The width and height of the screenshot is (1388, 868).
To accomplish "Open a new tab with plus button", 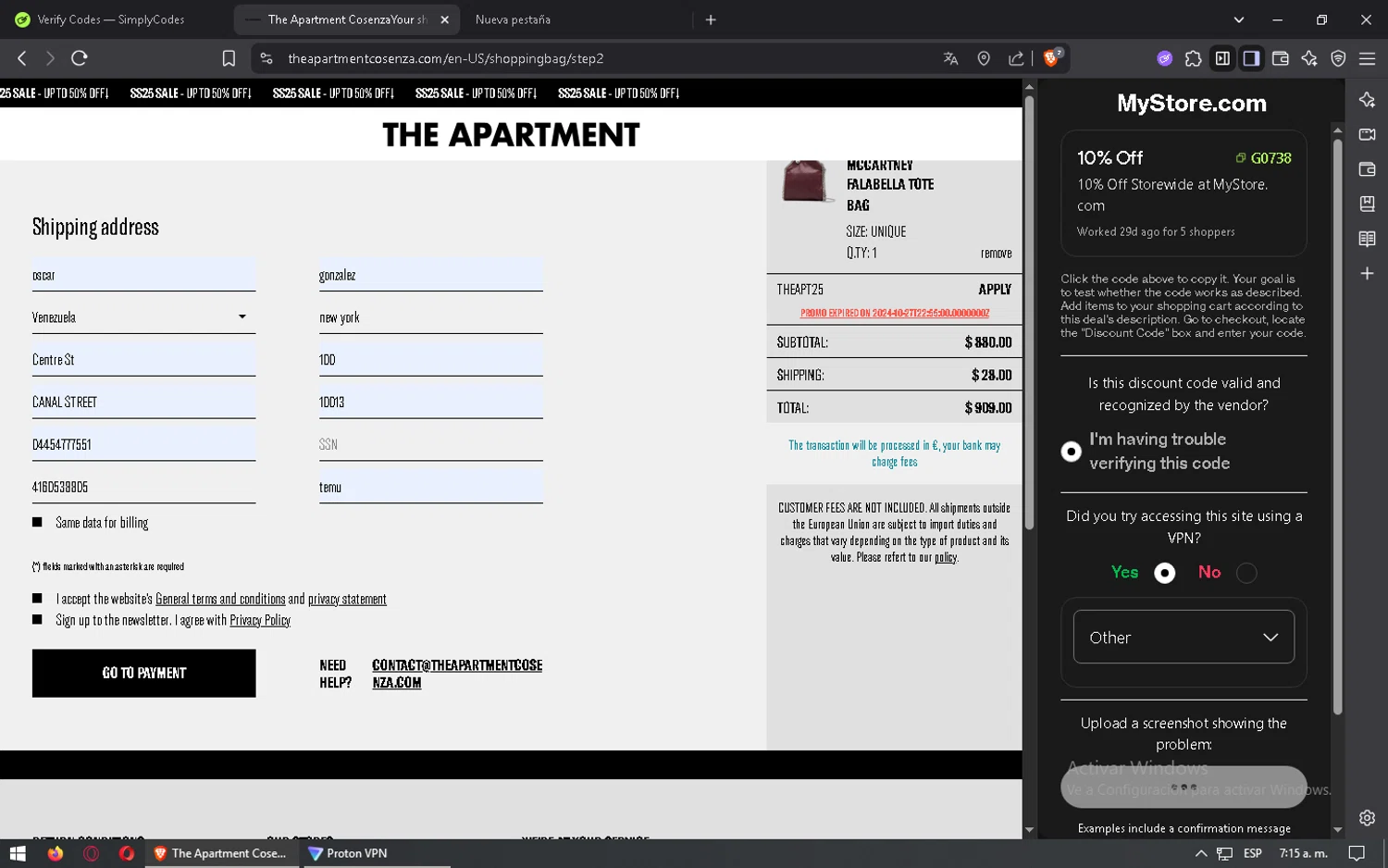I will coord(711,19).
